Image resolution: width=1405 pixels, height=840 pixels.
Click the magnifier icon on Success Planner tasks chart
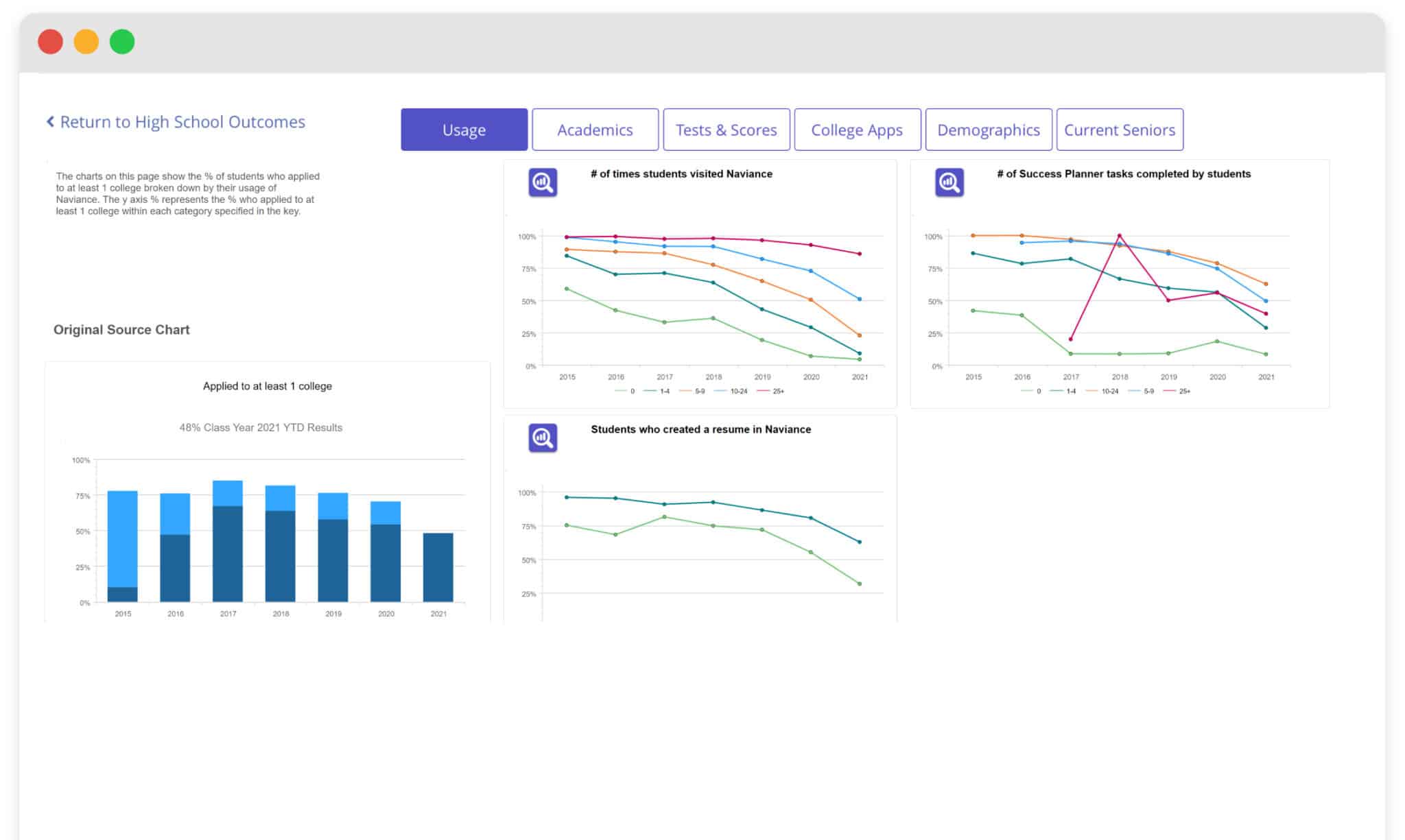coord(949,182)
